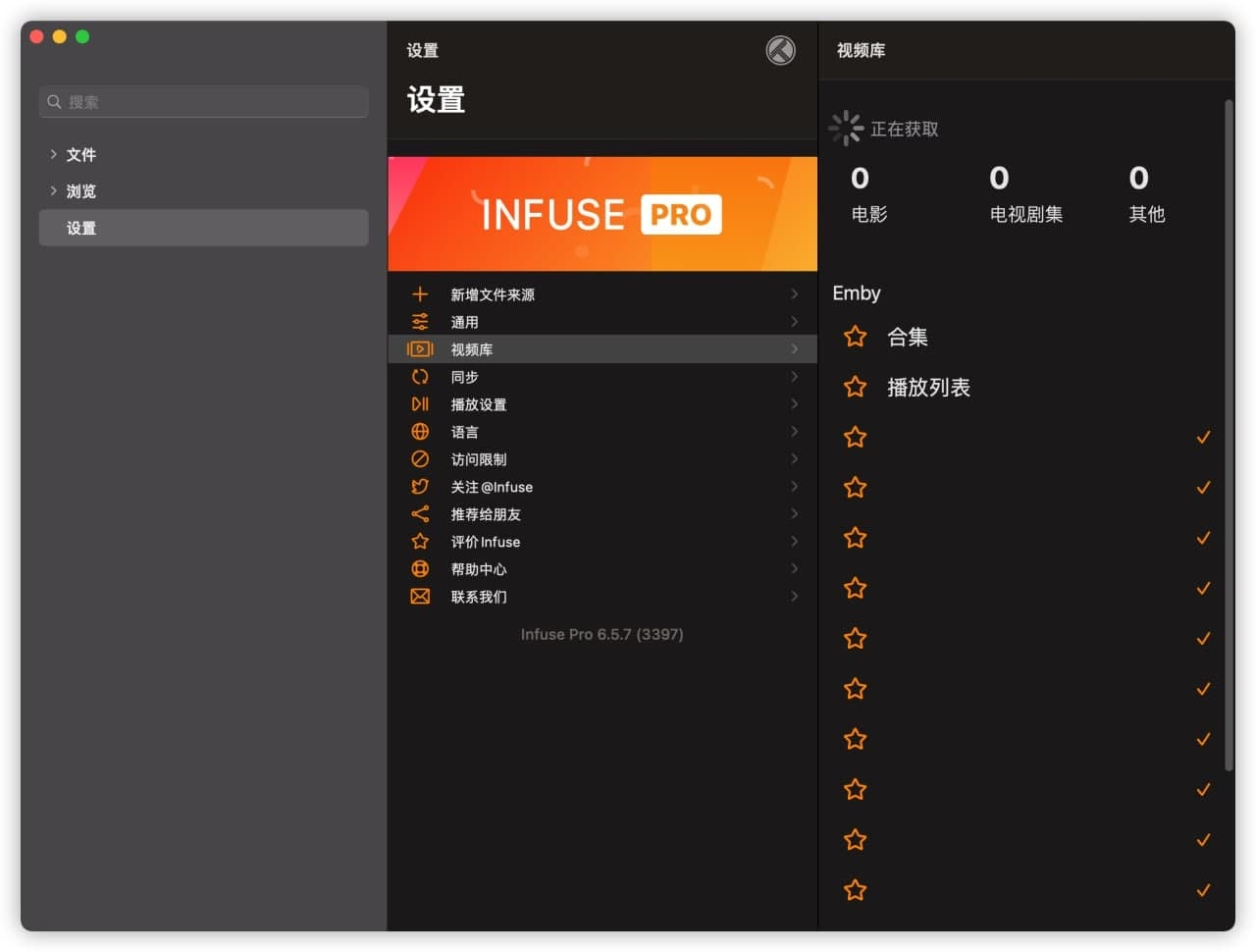Click the Emby section header
Viewport: 1256px width, 952px height.
point(857,292)
